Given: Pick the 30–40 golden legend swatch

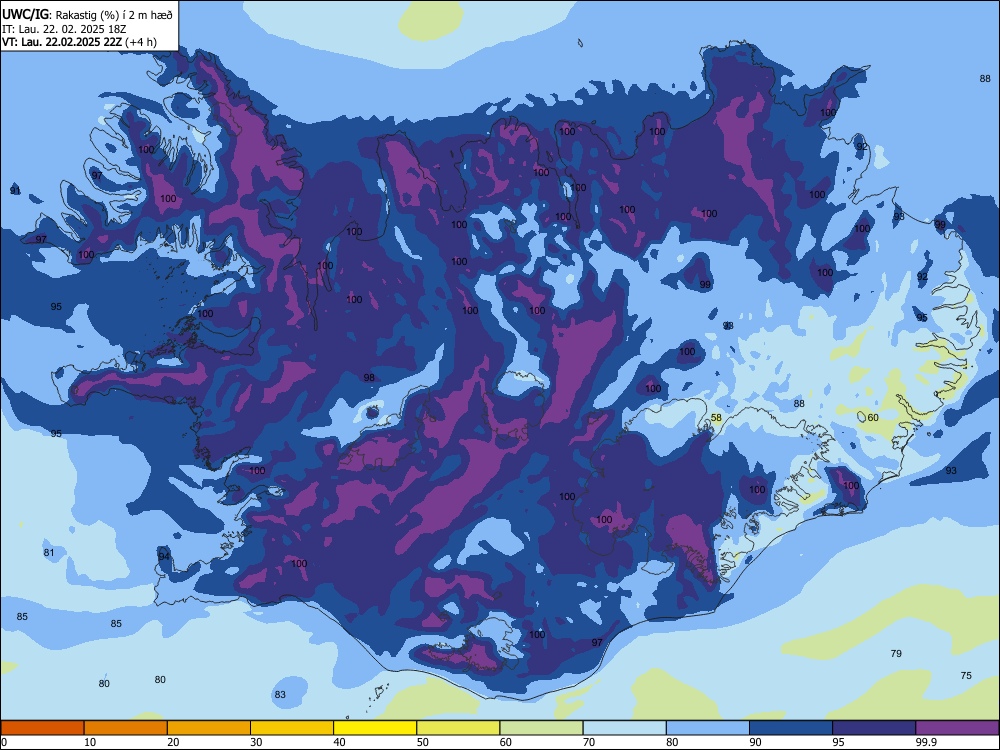Looking at the screenshot, I should 292,728.
